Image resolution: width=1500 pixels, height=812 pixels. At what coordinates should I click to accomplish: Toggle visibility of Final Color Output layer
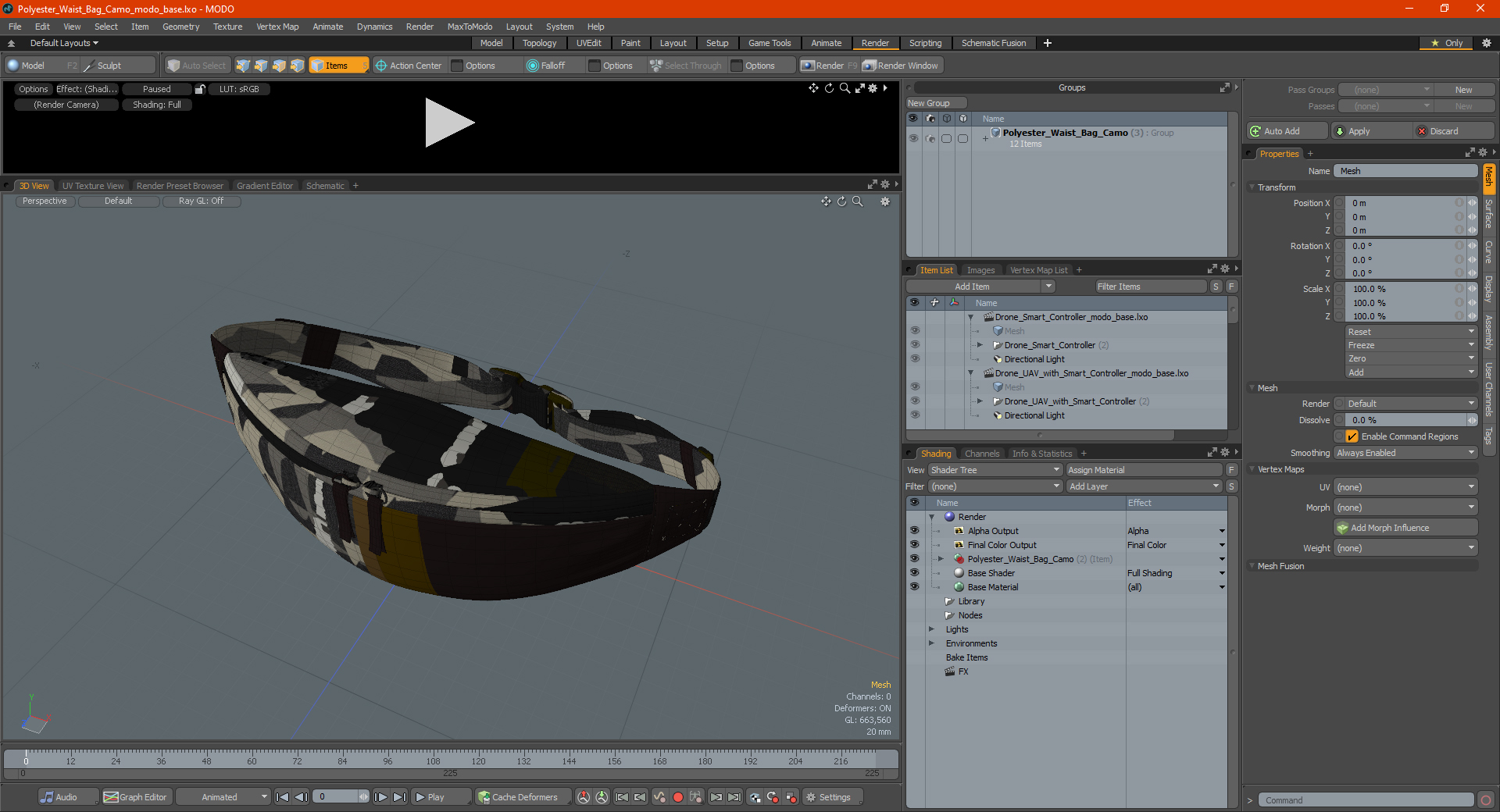click(x=915, y=545)
